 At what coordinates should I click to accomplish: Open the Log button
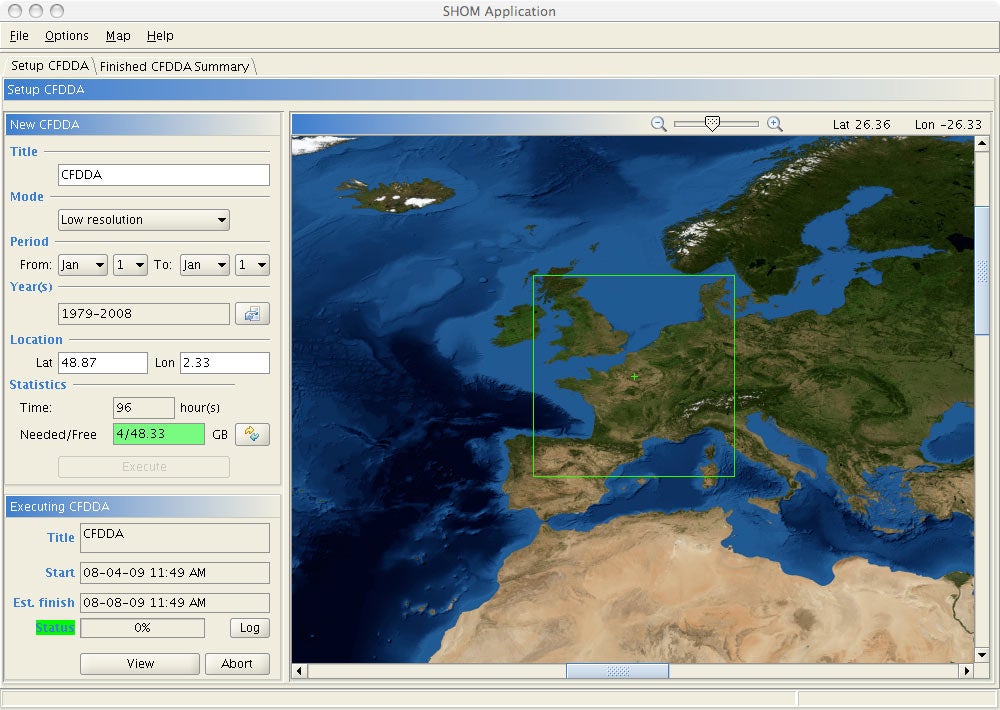coord(249,628)
